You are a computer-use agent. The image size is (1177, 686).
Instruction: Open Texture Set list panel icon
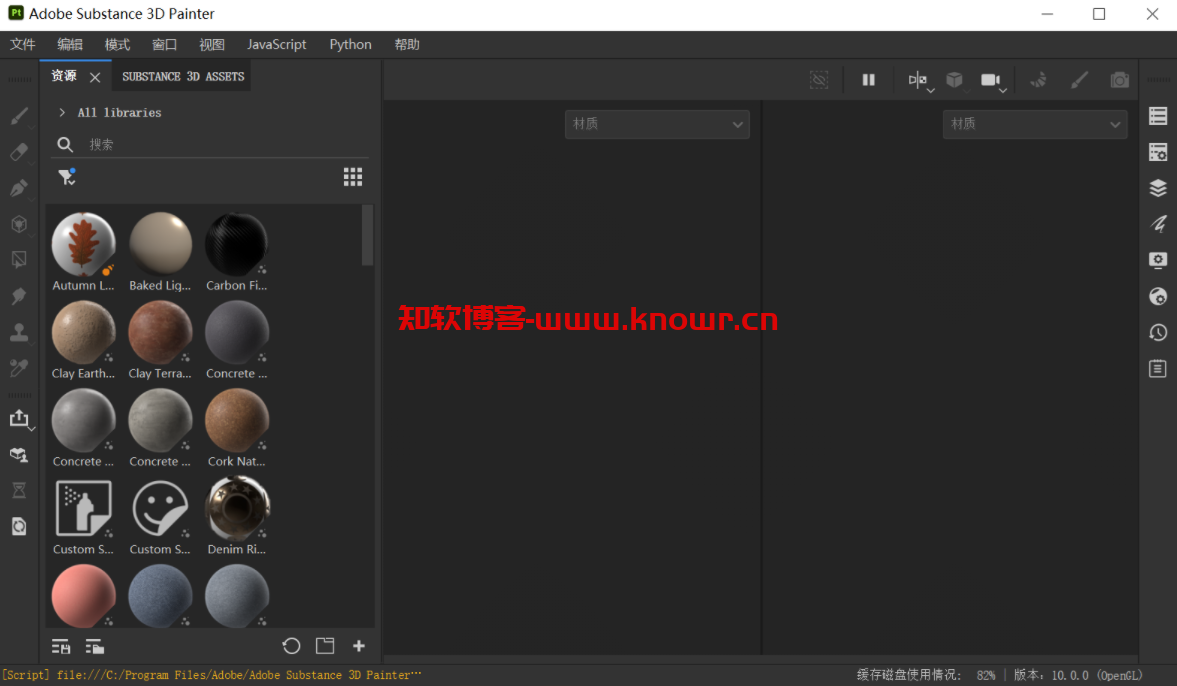[x=1158, y=116]
